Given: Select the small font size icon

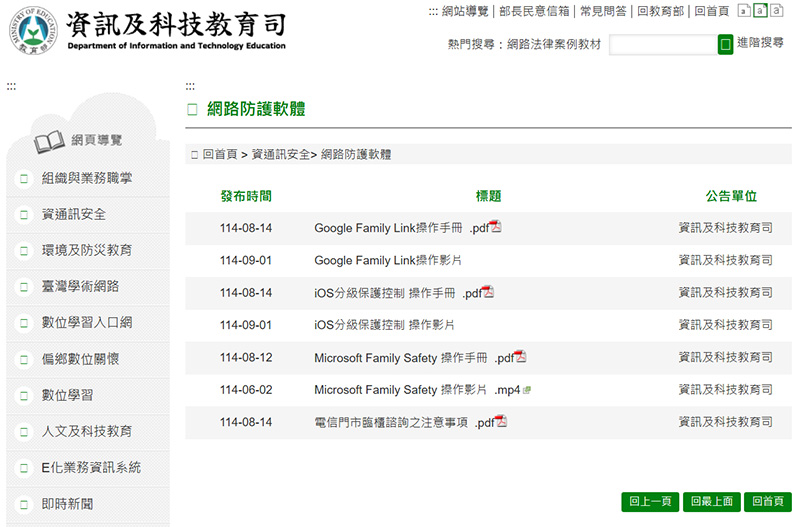Looking at the screenshot, I should [x=744, y=11].
